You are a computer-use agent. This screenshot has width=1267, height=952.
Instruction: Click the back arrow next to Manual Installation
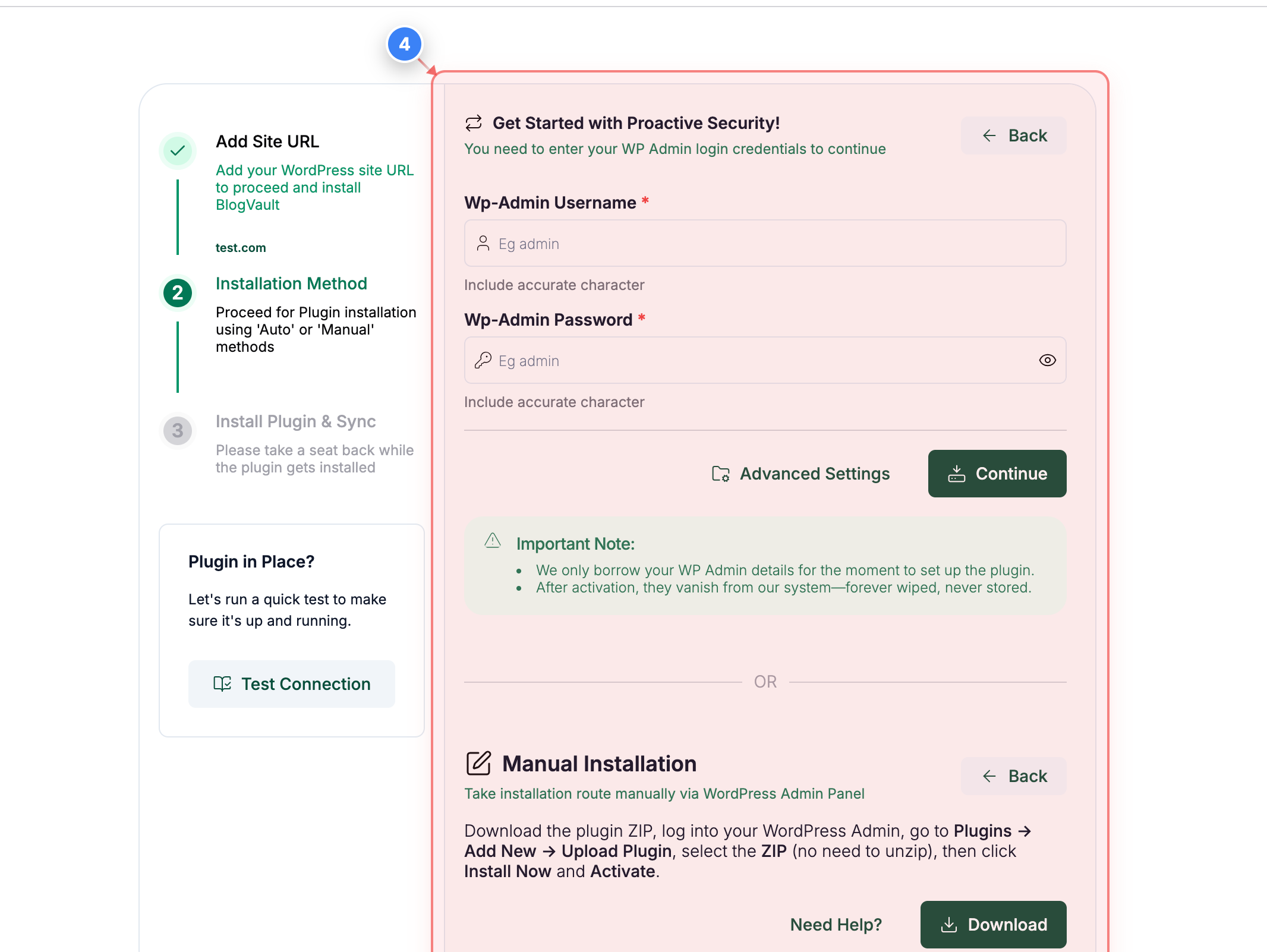pos(989,776)
